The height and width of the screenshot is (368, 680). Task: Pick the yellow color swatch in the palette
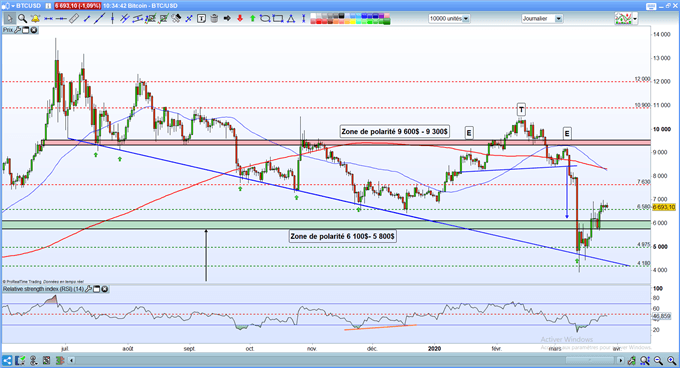pyautogui.click(x=352, y=22)
